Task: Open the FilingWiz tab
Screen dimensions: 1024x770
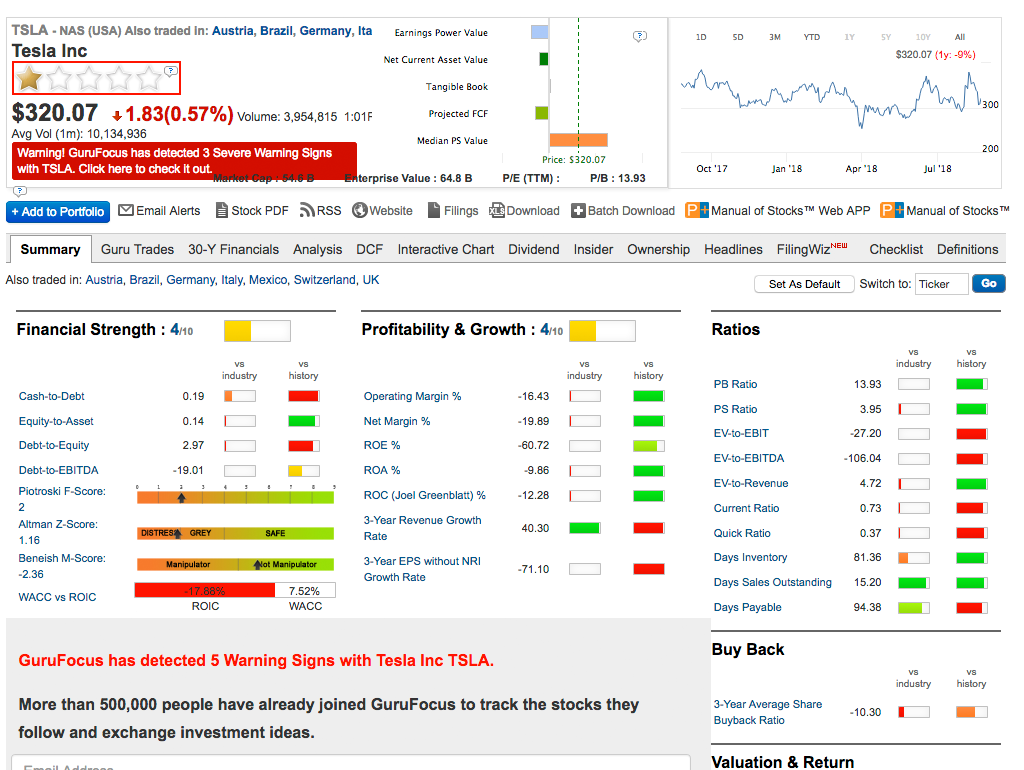Action: (x=812, y=249)
